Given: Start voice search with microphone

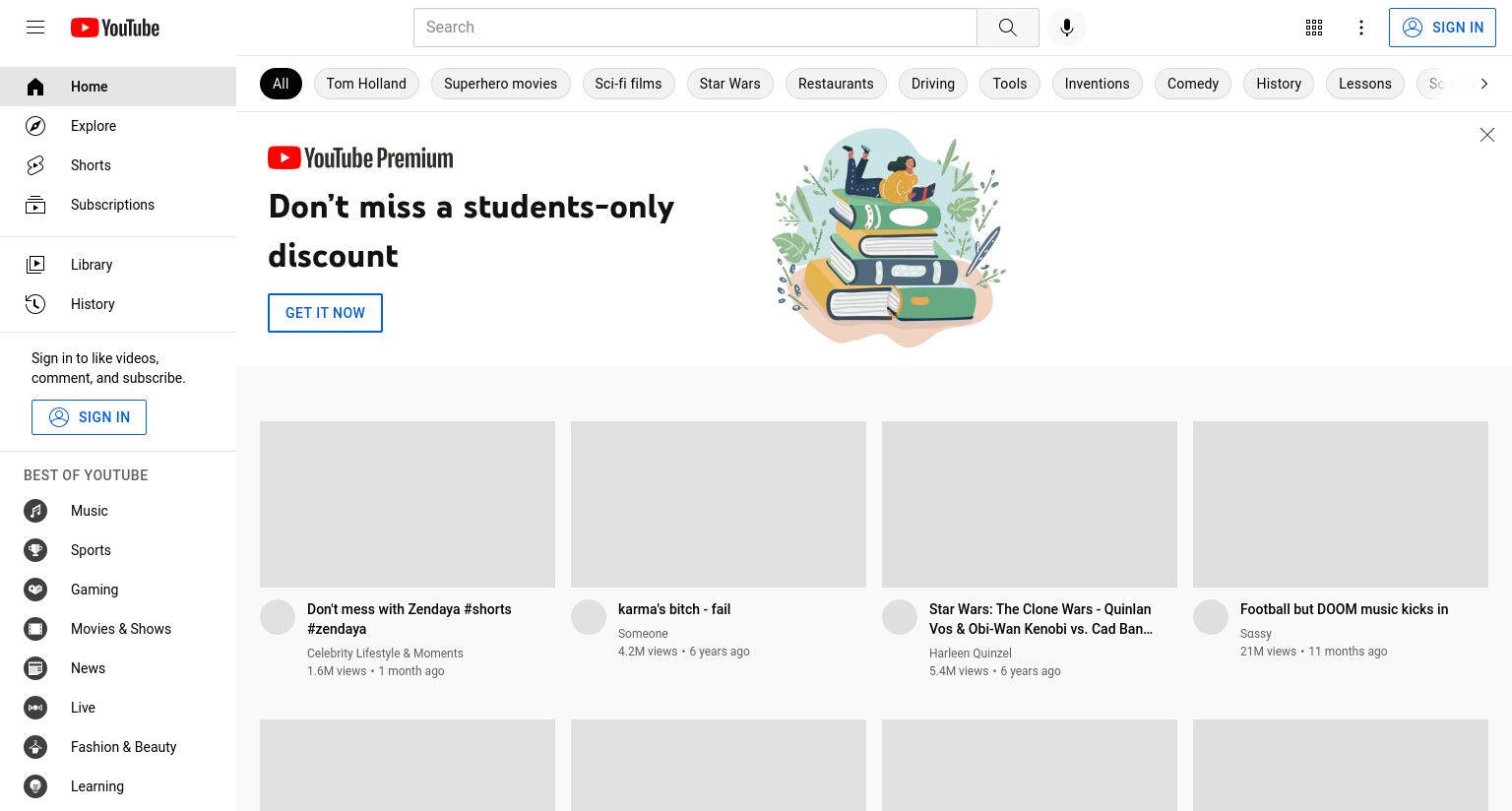Looking at the screenshot, I should click(x=1067, y=28).
